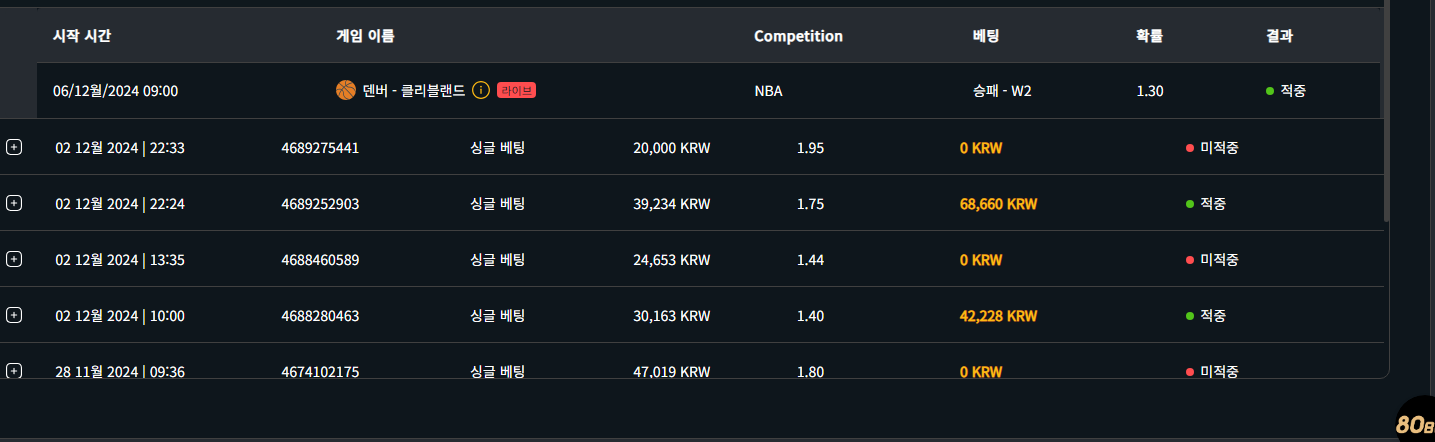Expand the bet row dated 28 11월 09:36
The image size is (1435, 442).
point(14,370)
